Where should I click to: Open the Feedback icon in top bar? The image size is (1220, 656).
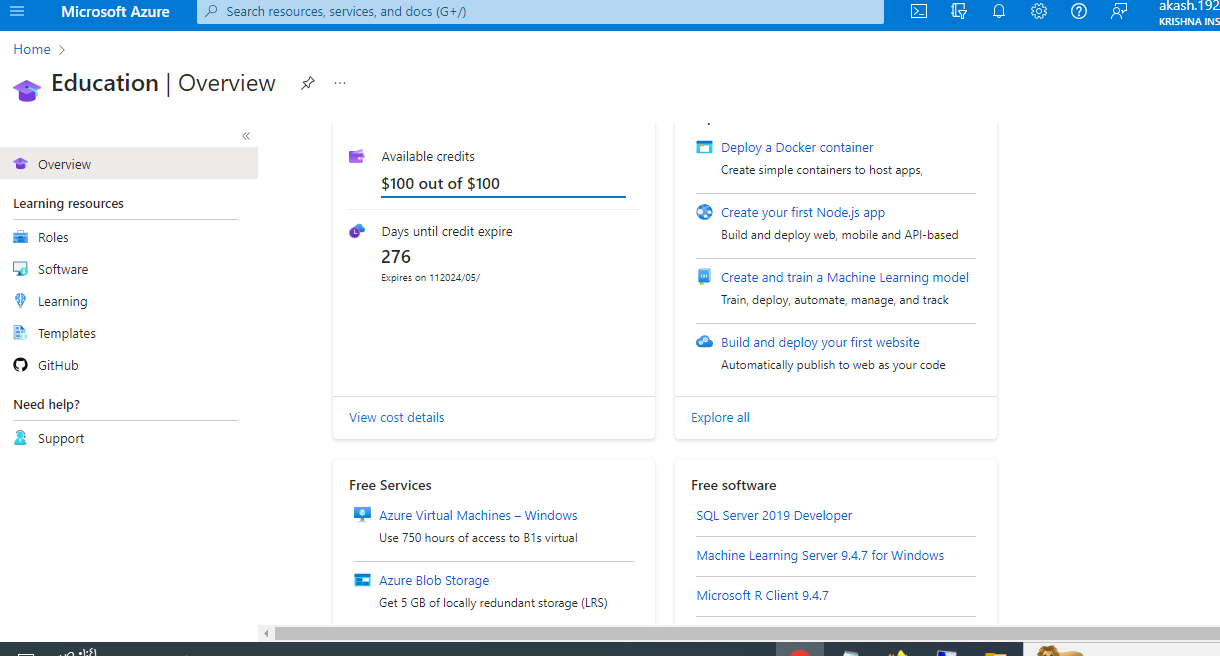click(1119, 12)
